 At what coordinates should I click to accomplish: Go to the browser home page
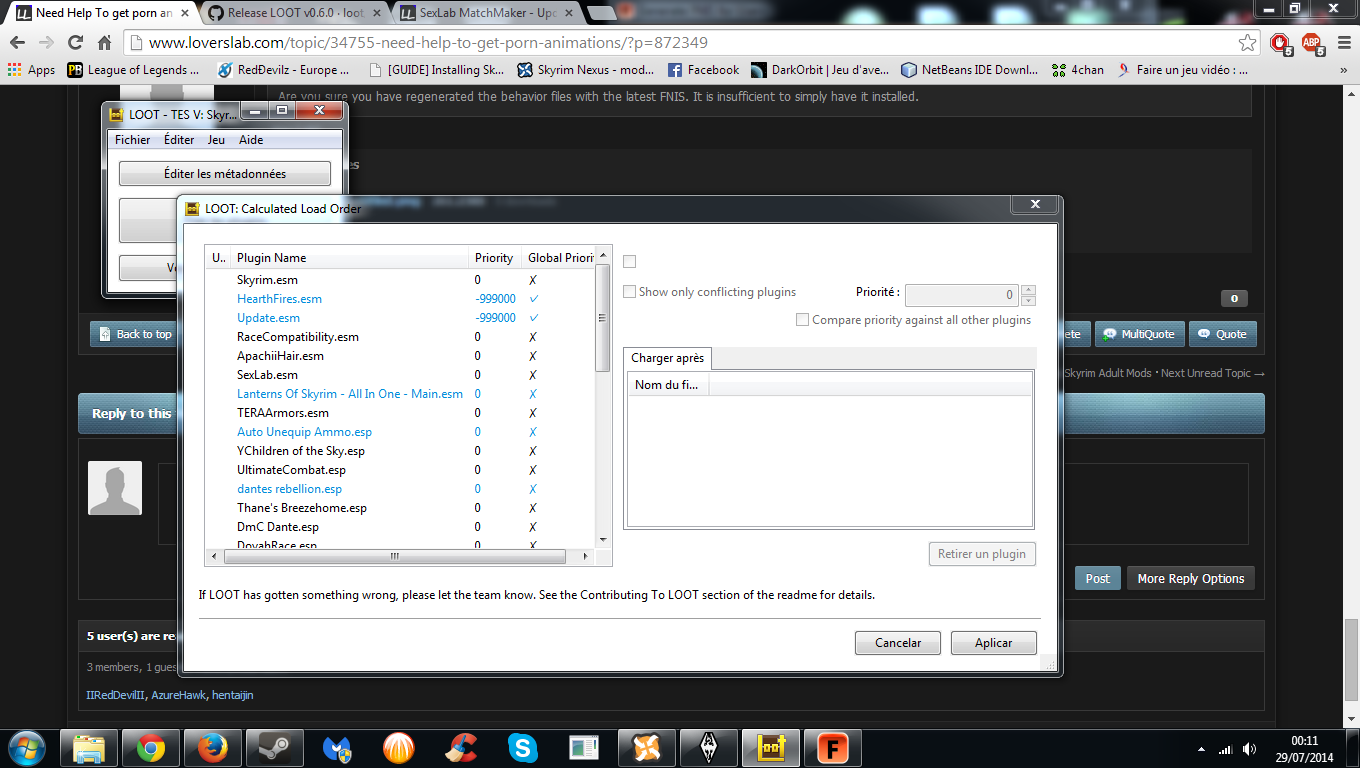click(104, 43)
